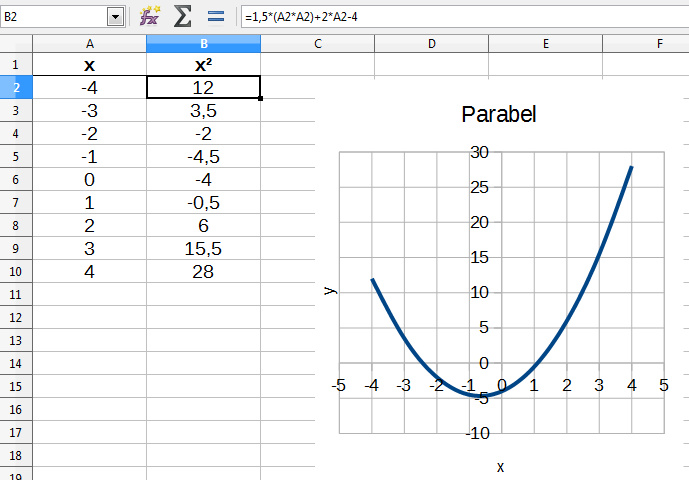This screenshot has height=480, width=689.
Task: Select column C header
Action: (x=317, y=44)
